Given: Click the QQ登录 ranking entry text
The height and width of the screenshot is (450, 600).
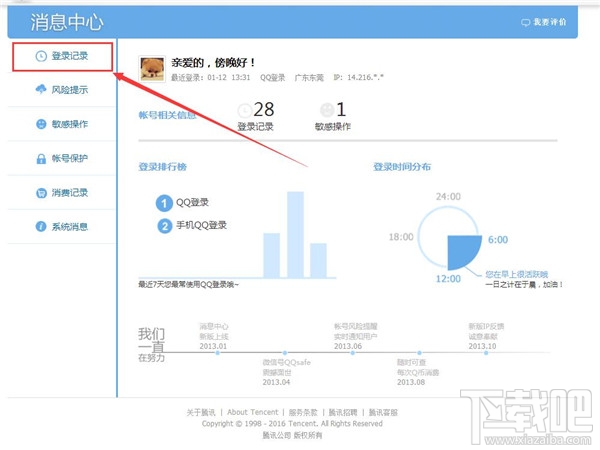Looking at the screenshot, I should pyautogui.click(x=192, y=202).
